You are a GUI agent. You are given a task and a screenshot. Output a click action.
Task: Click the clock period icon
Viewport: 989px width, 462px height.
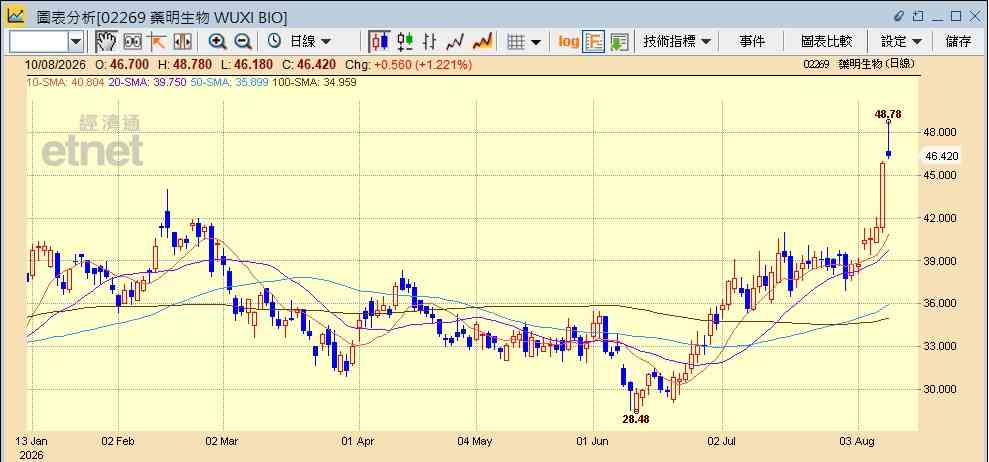[x=274, y=42]
